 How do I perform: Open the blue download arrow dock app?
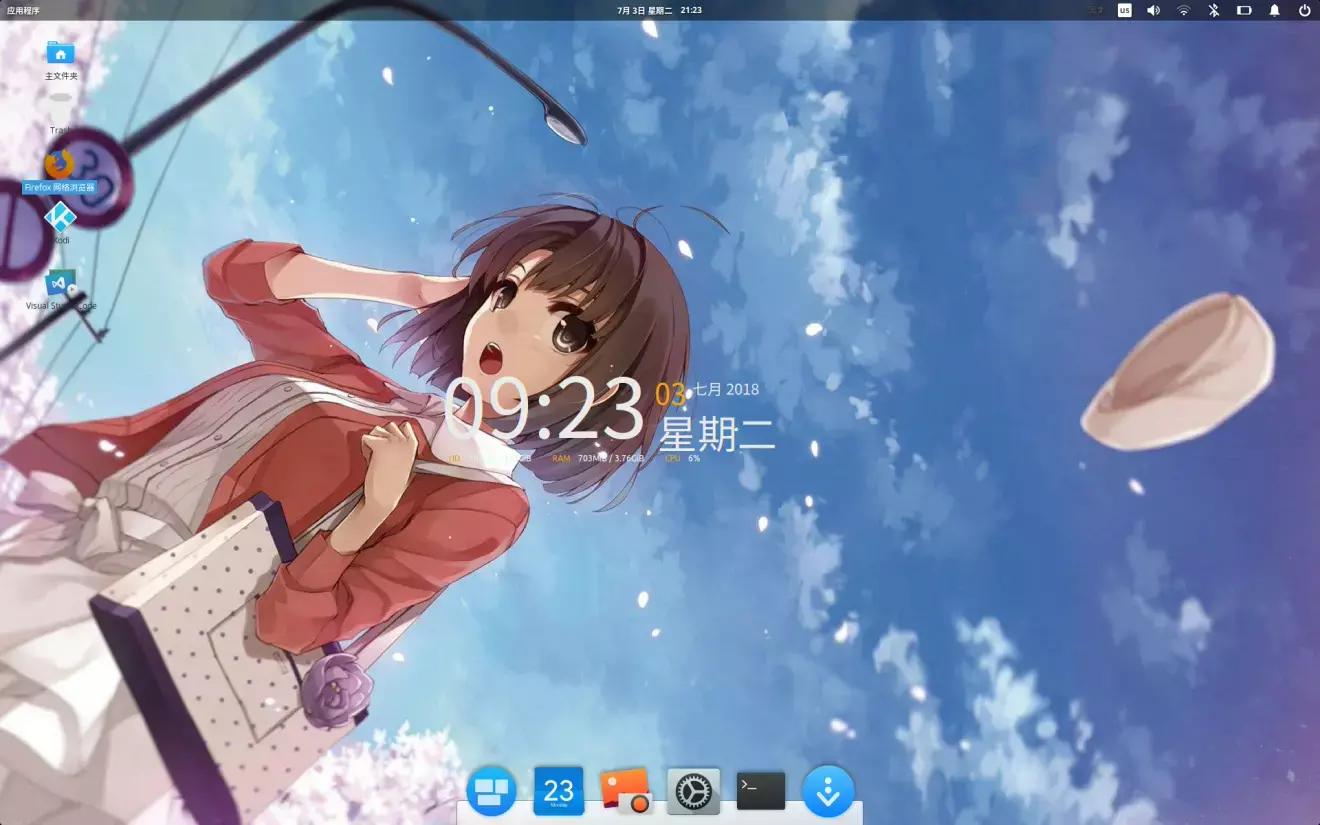(x=828, y=791)
